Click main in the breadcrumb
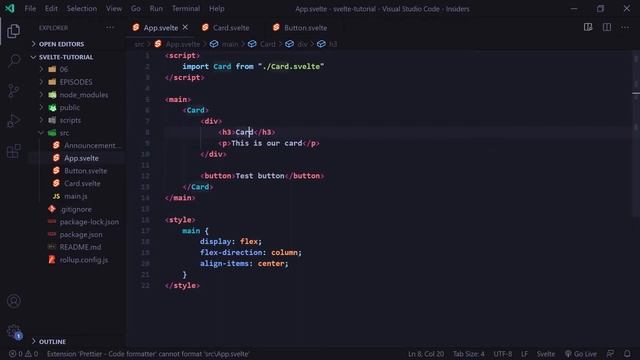The image size is (640, 360). coord(230,44)
